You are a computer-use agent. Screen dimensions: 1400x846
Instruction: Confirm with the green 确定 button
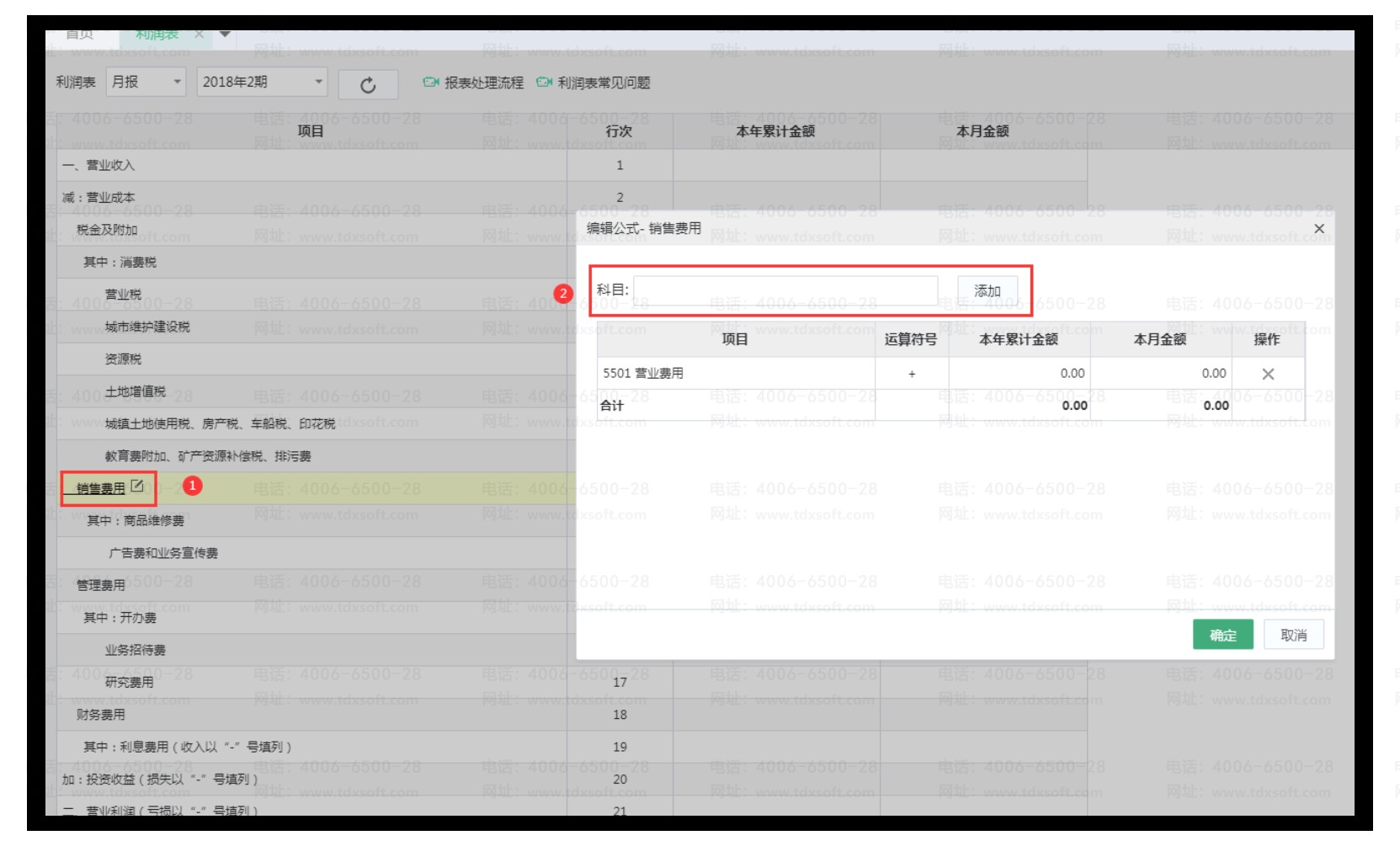[1222, 635]
